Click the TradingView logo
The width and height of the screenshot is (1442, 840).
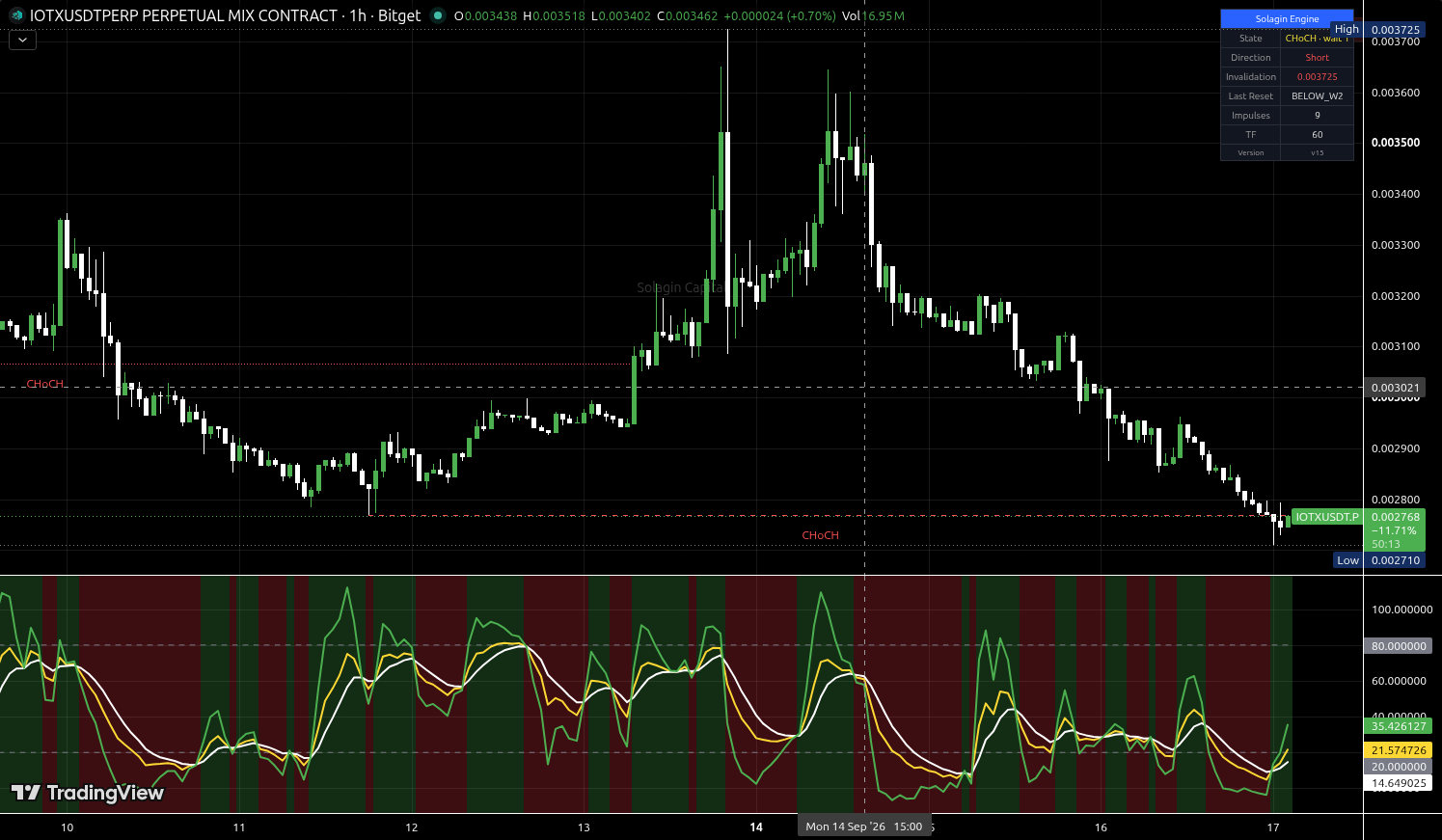(88, 793)
